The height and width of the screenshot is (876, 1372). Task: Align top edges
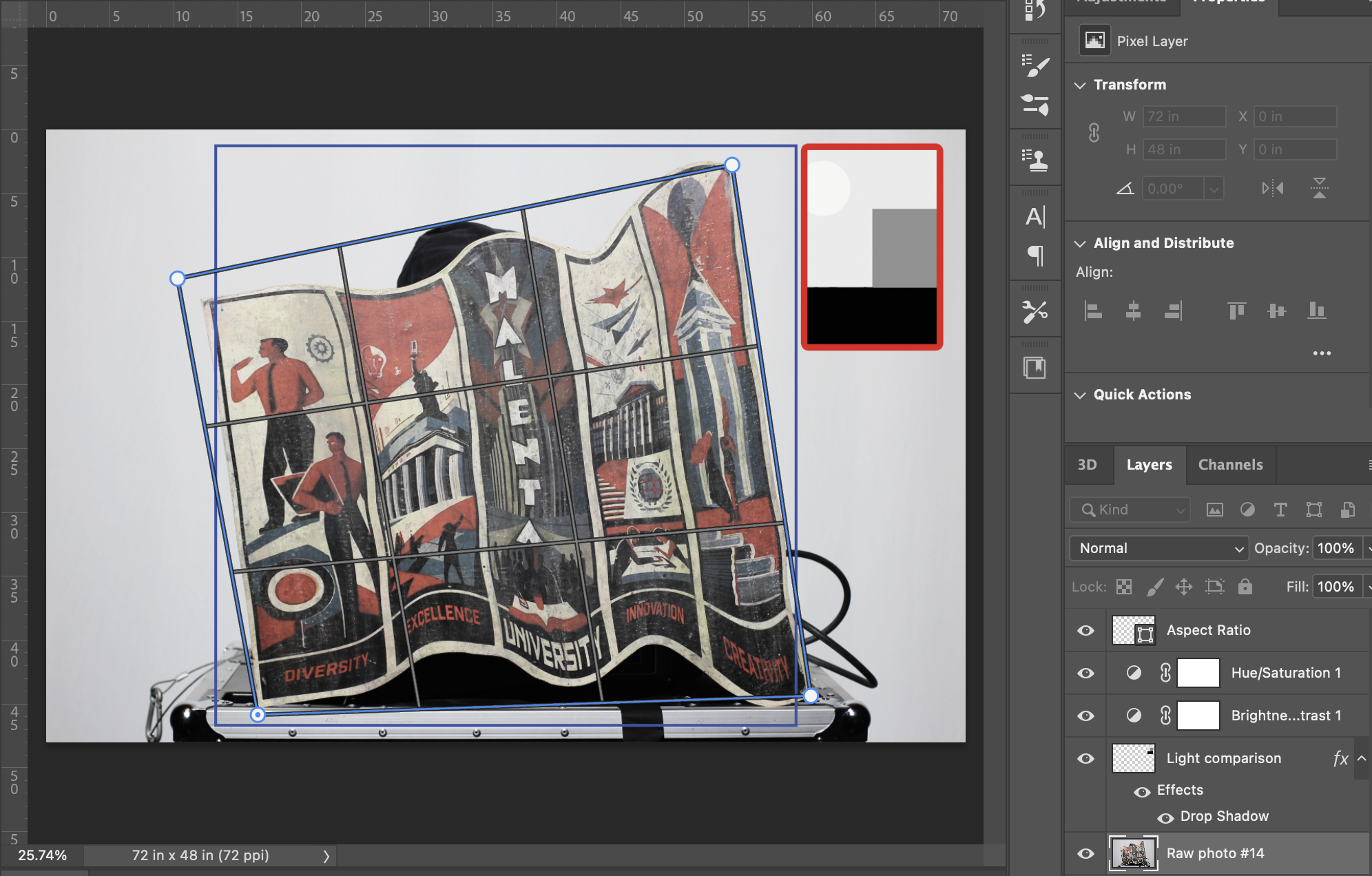coord(1236,311)
